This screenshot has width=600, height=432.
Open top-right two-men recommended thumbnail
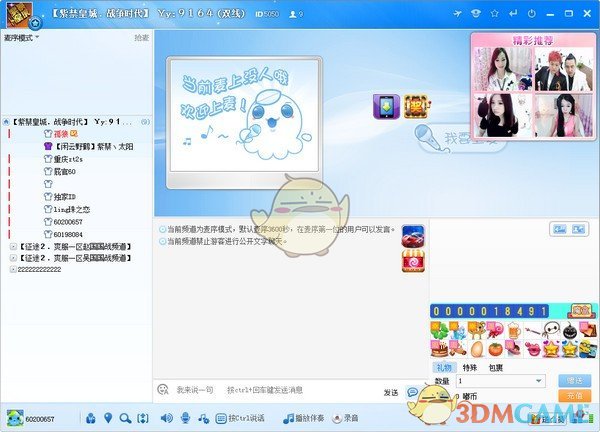point(563,69)
